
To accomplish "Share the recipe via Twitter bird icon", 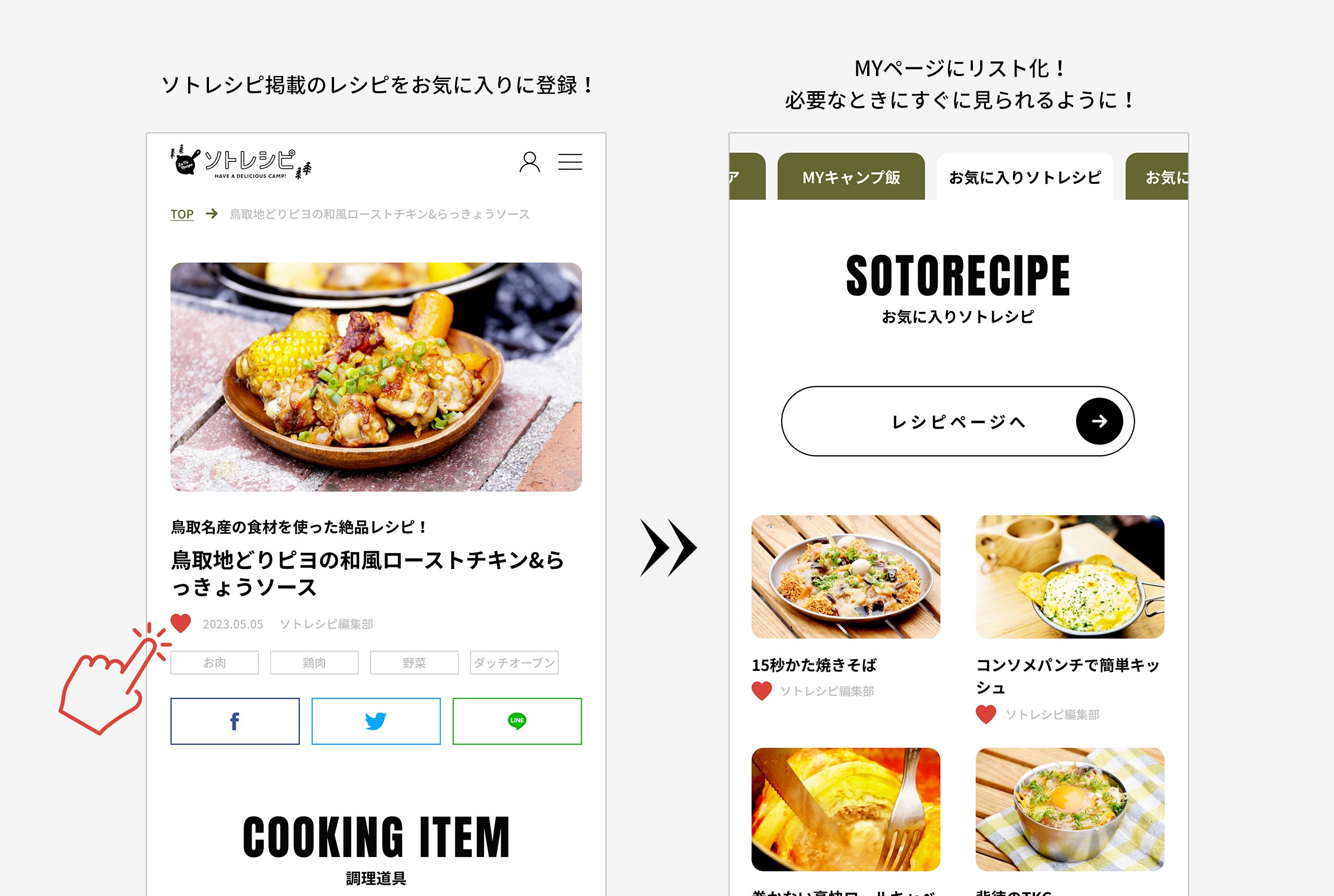I will click(x=376, y=721).
